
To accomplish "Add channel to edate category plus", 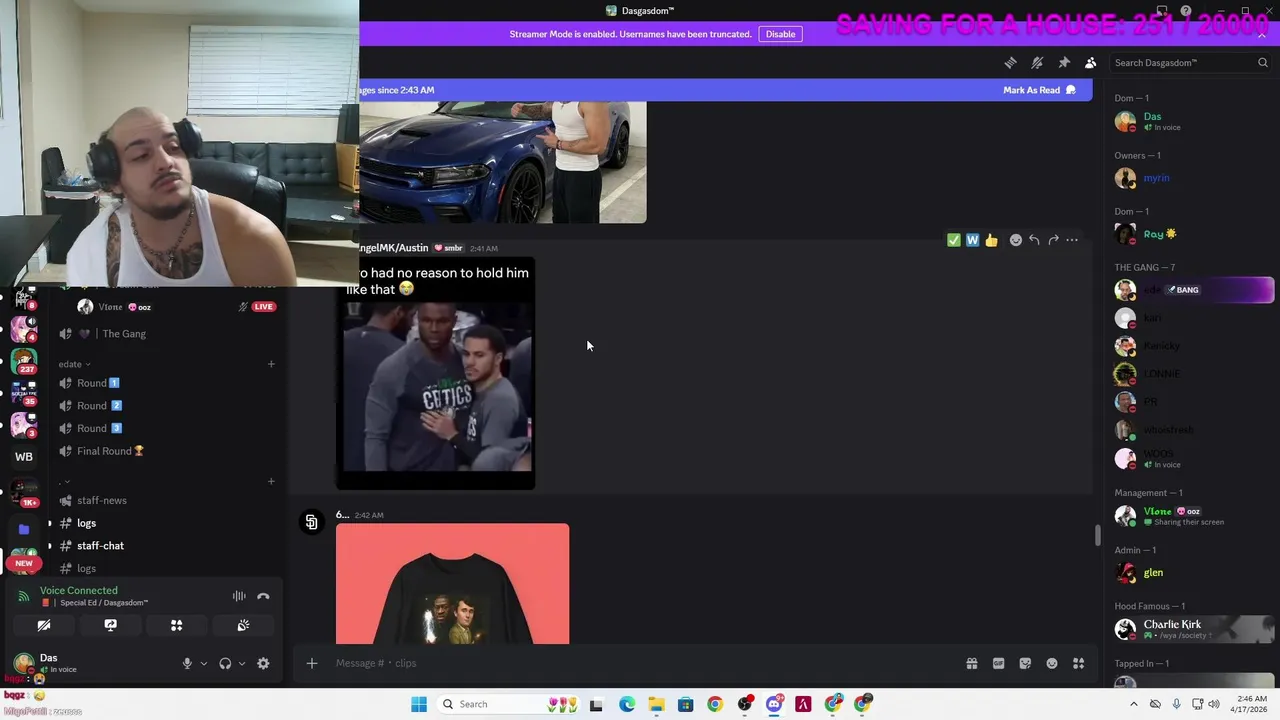I will tap(271, 364).
